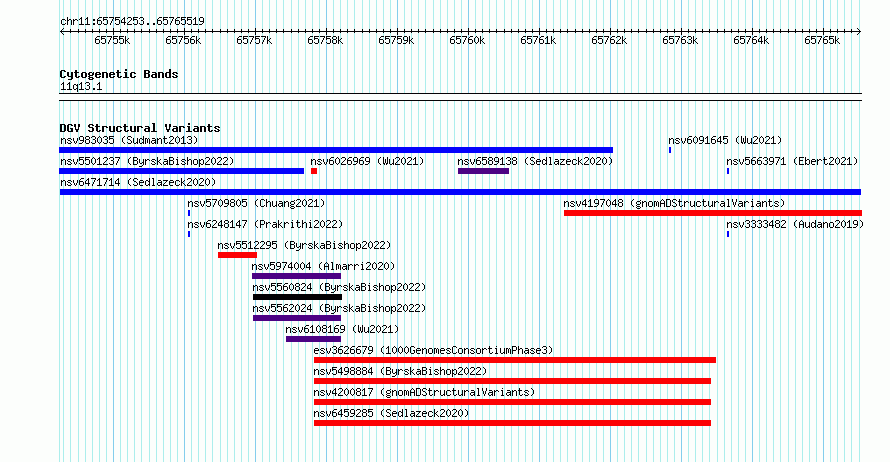Open the nsv6091645 (Wu2021) variant label
The image size is (890, 462).
(x=725, y=140)
